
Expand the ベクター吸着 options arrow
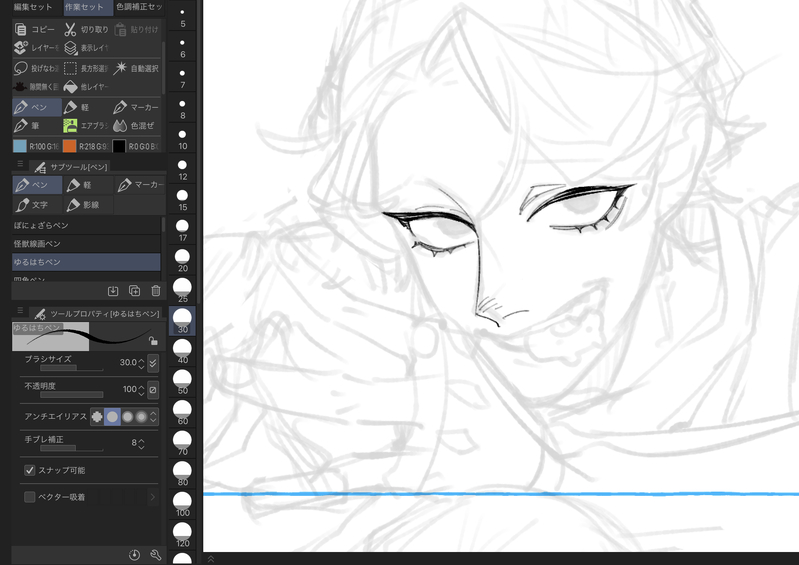[152, 497]
